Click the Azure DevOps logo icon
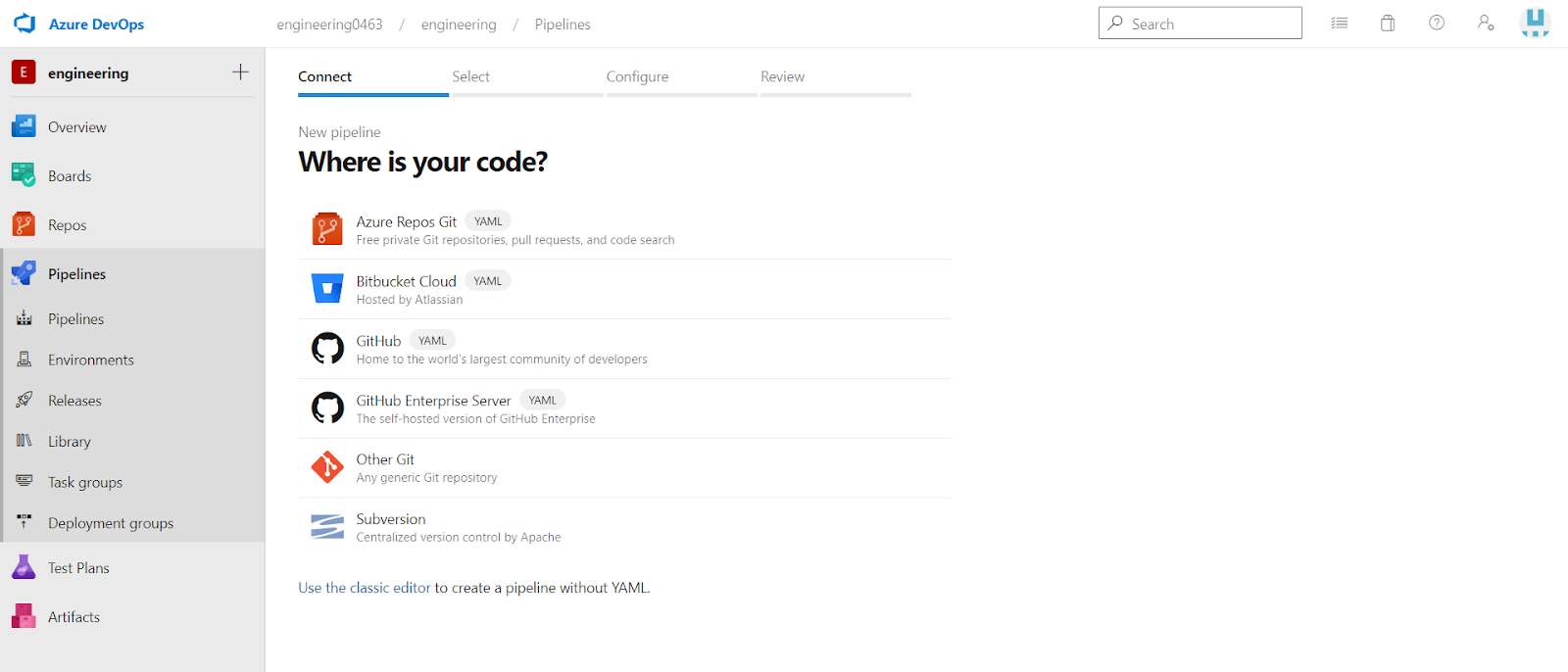 [24, 24]
